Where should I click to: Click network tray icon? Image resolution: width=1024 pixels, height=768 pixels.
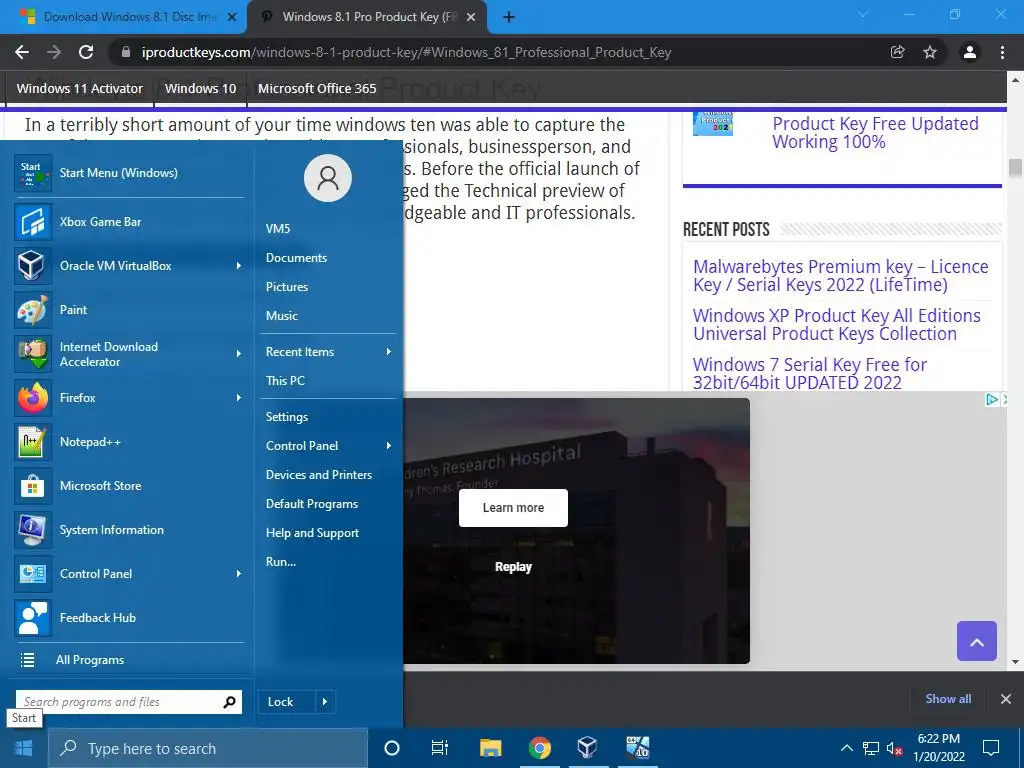[871, 749]
